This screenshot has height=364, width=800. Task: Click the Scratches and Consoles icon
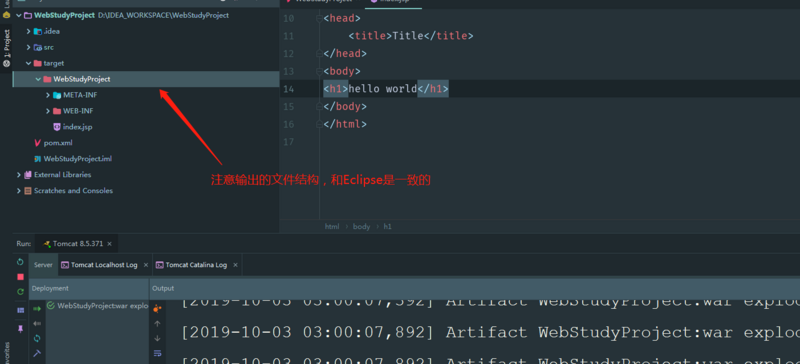click(x=28, y=190)
